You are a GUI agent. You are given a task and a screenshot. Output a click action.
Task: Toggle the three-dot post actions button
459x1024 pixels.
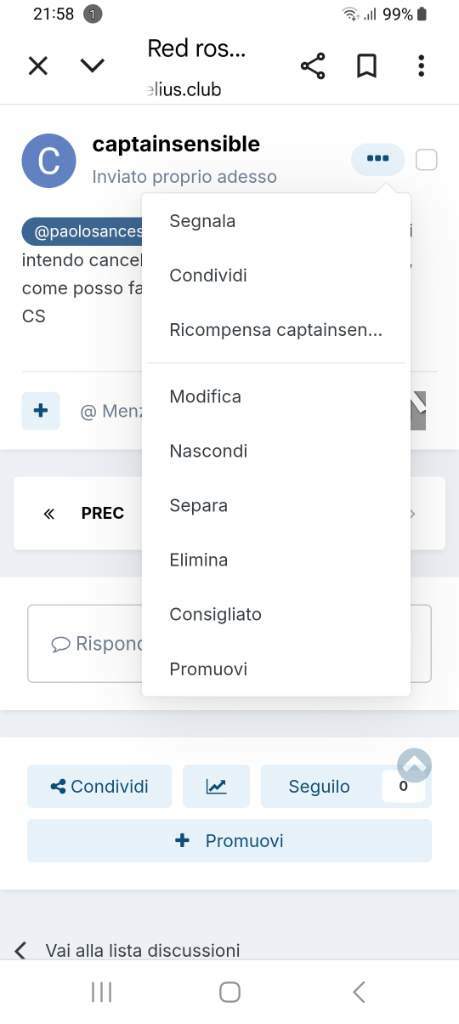pyautogui.click(x=378, y=159)
